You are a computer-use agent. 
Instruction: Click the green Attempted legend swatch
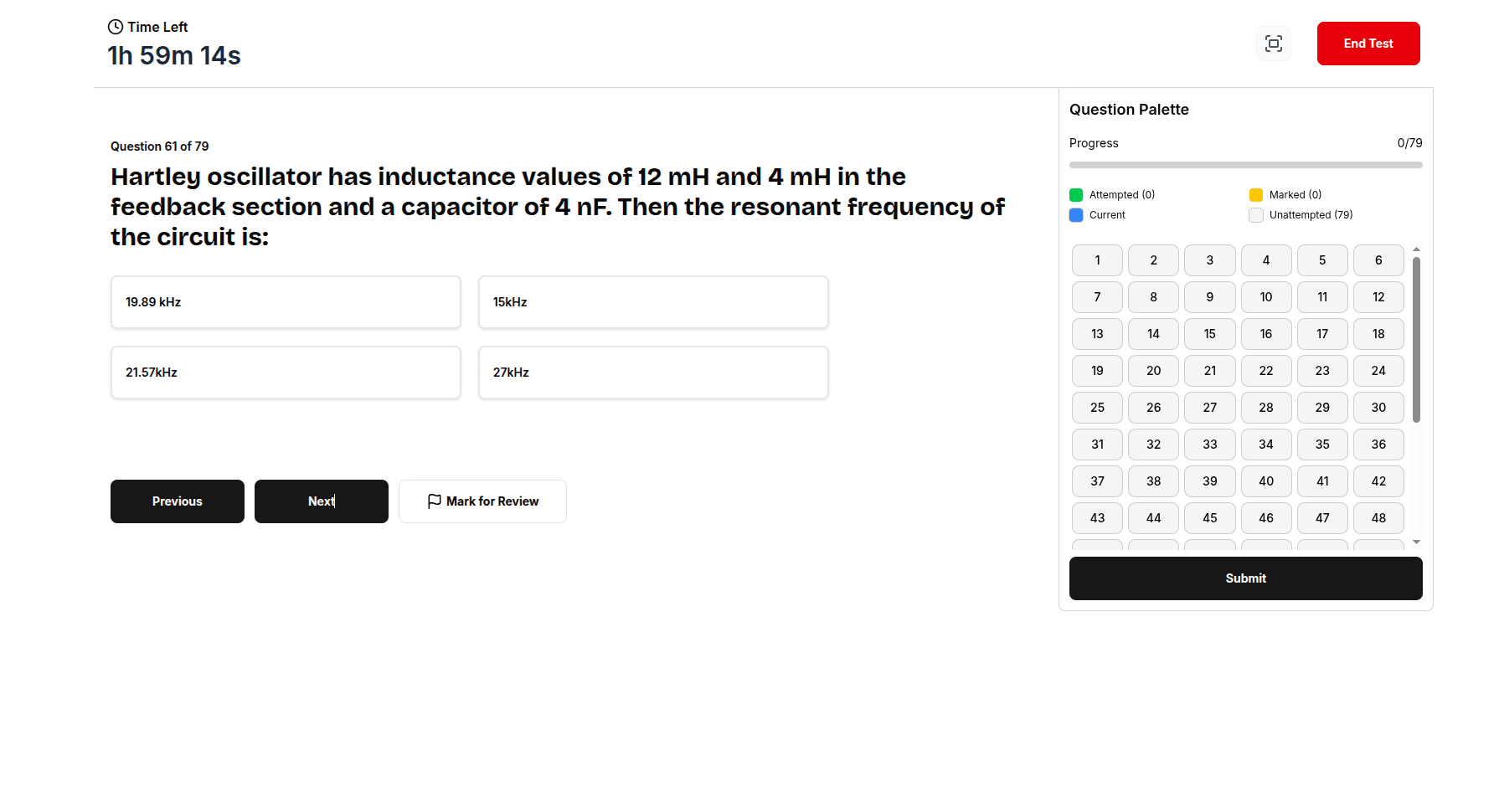coord(1076,195)
